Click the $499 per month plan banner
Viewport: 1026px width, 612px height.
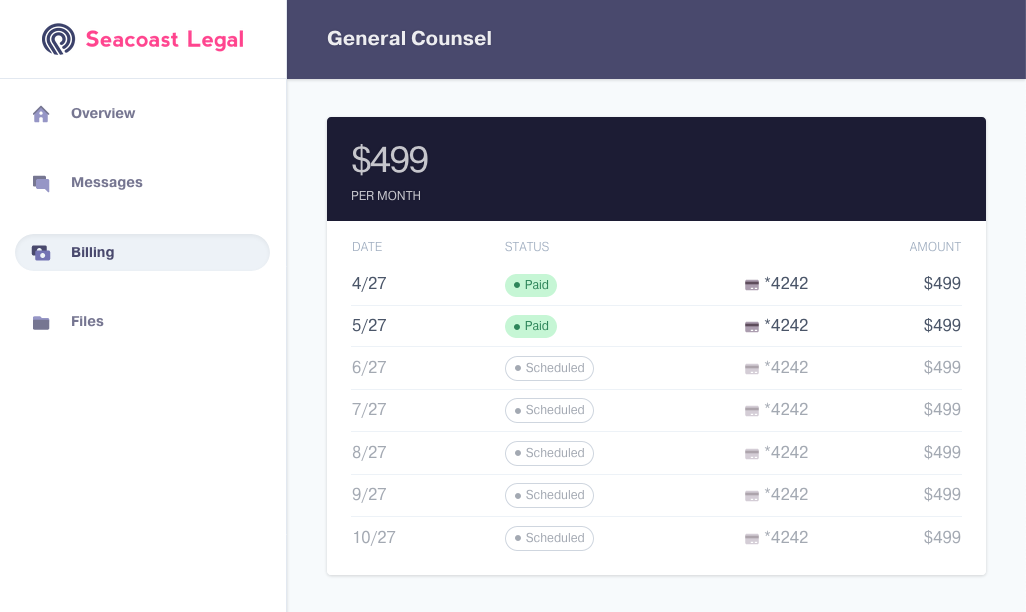coord(656,168)
